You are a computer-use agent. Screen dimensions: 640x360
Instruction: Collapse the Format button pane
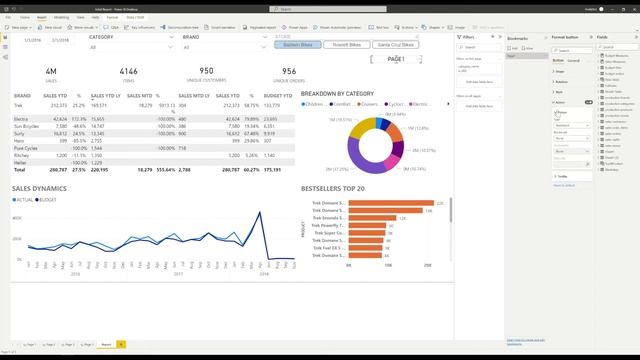[591, 37]
